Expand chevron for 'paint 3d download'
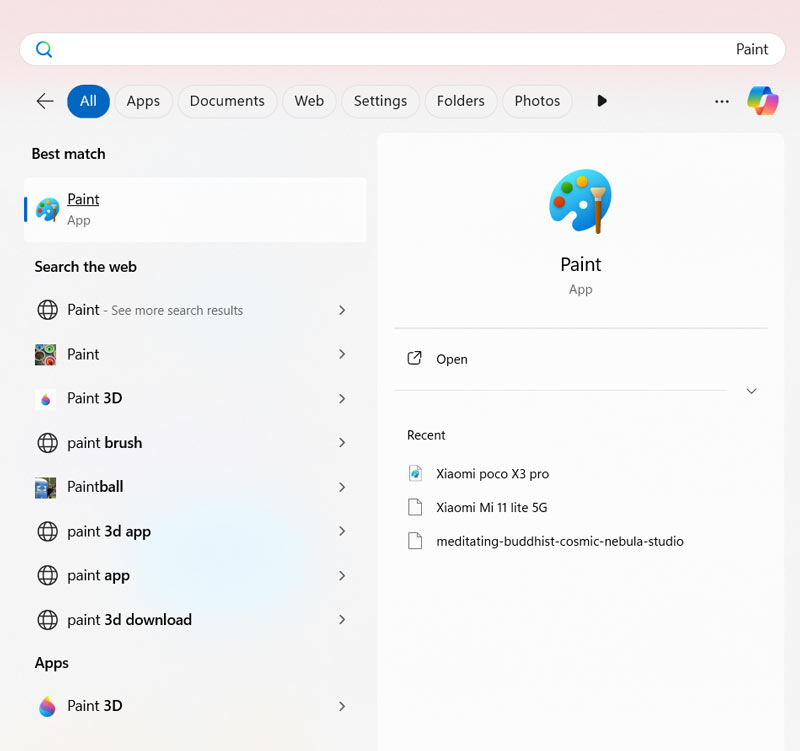Viewport: 800px width, 751px height. click(342, 619)
